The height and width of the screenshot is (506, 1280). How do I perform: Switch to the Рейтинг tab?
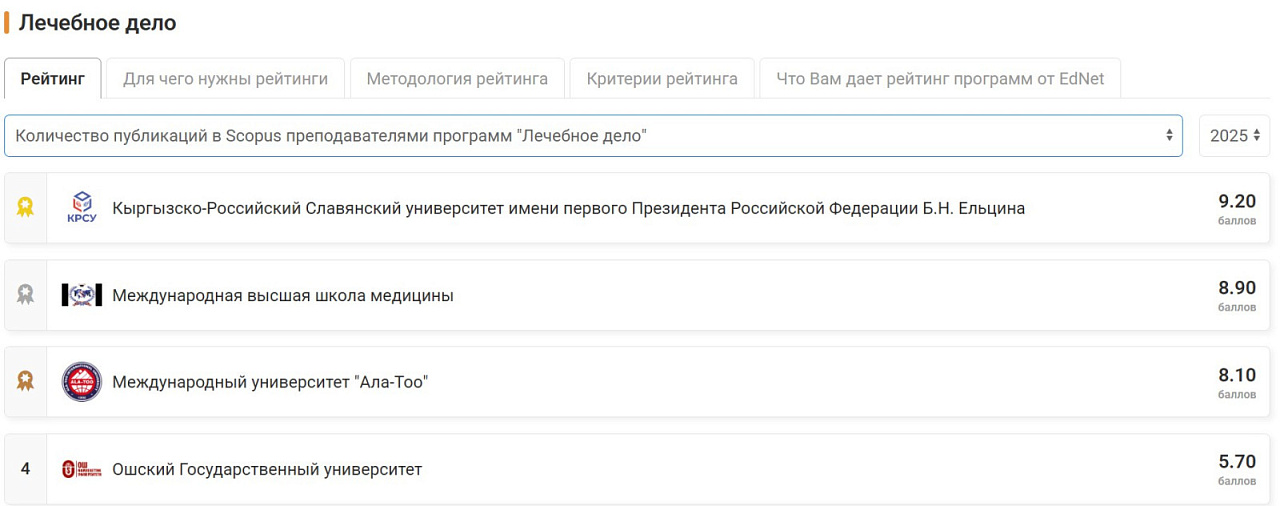pyautogui.click(x=53, y=79)
